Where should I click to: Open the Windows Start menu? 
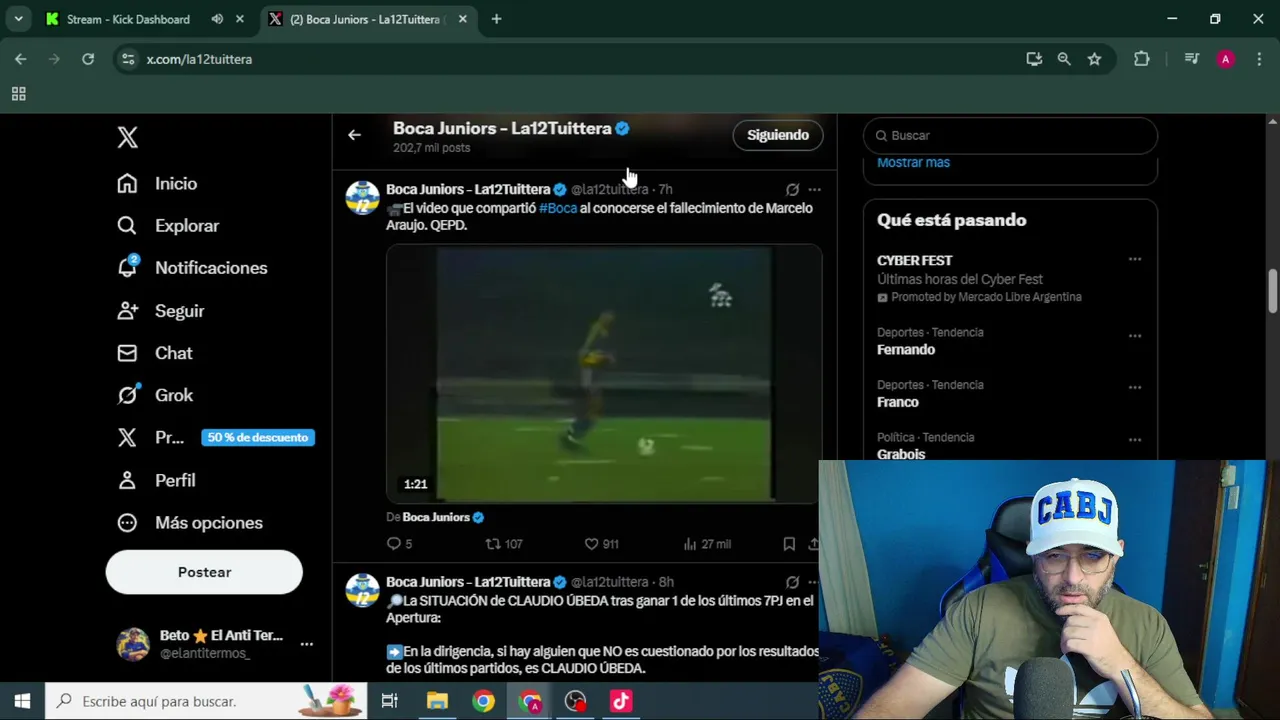(x=22, y=701)
